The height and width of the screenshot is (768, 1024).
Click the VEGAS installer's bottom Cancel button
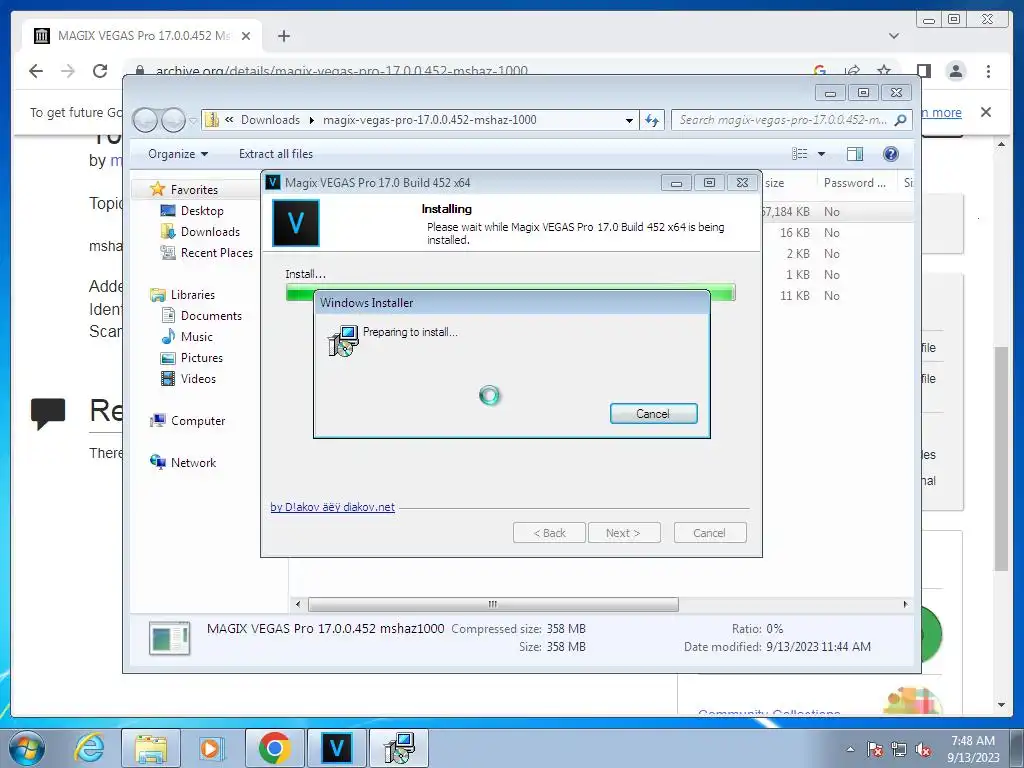click(x=709, y=533)
